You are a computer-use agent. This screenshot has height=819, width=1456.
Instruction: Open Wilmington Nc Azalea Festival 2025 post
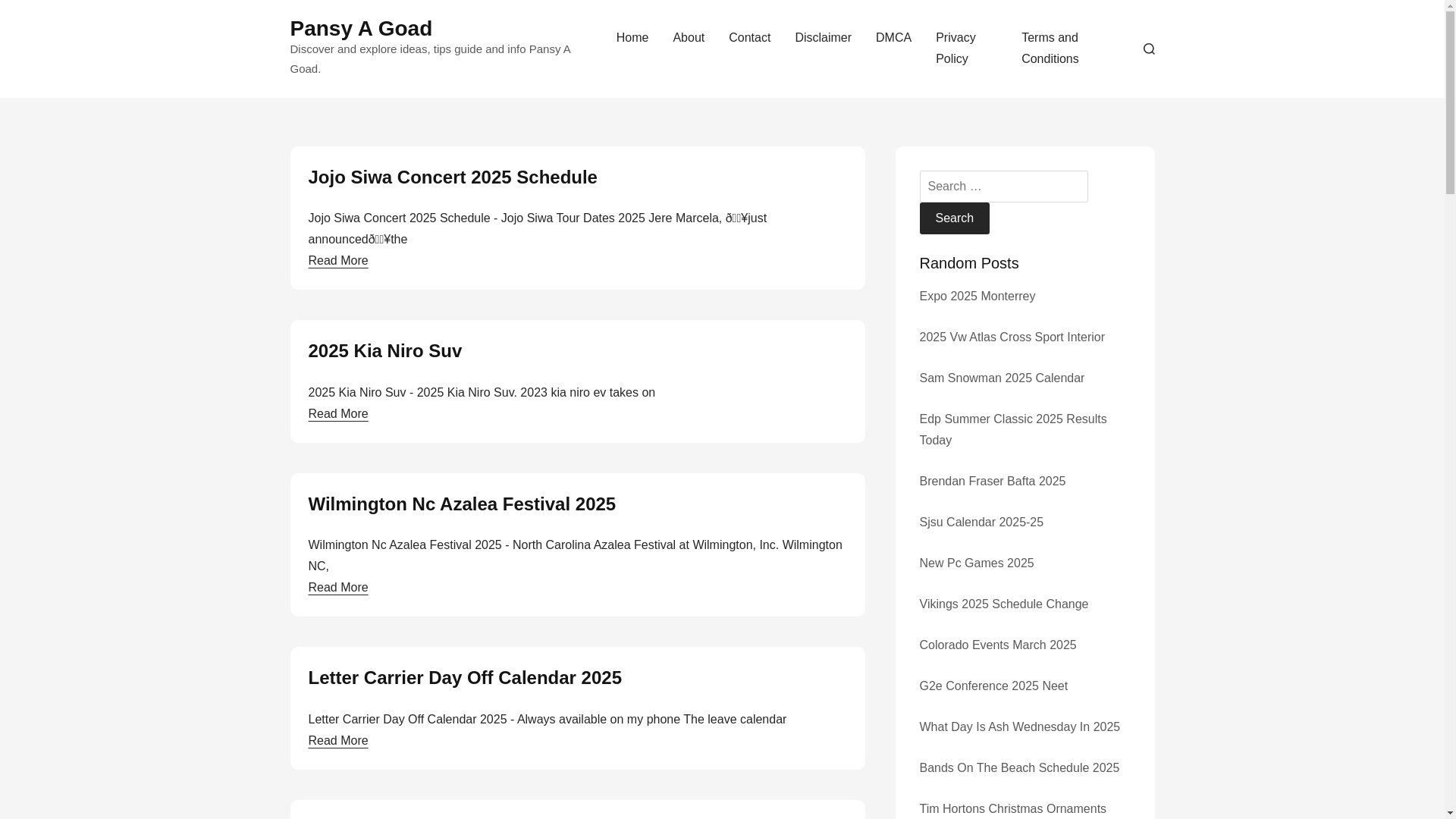click(x=461, y=504)
